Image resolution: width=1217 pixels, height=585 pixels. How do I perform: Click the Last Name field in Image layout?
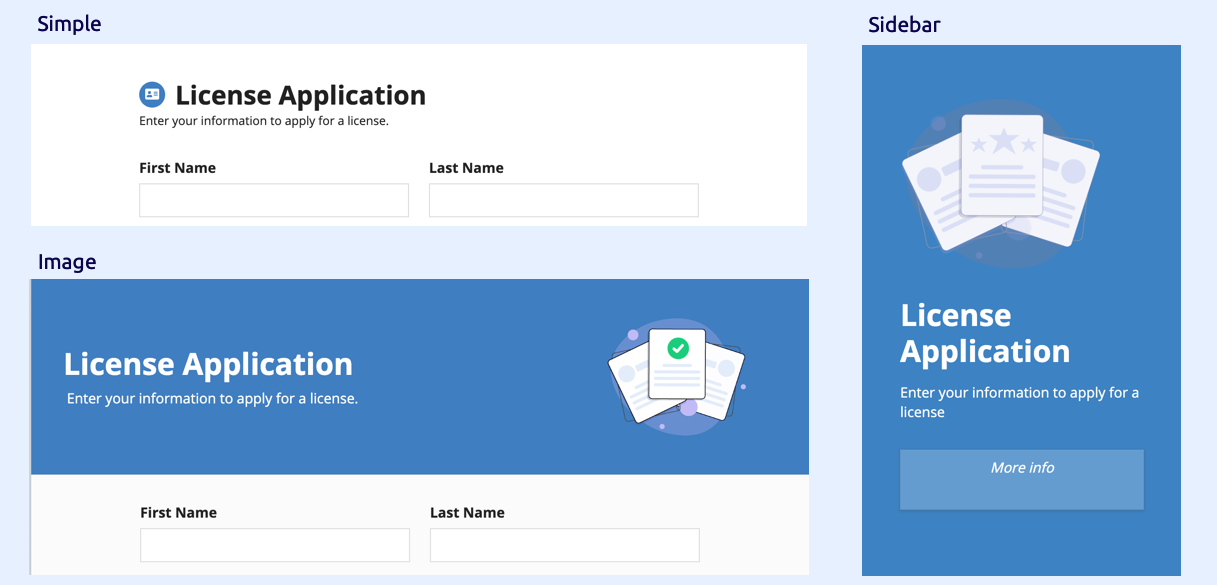(565, 545)
